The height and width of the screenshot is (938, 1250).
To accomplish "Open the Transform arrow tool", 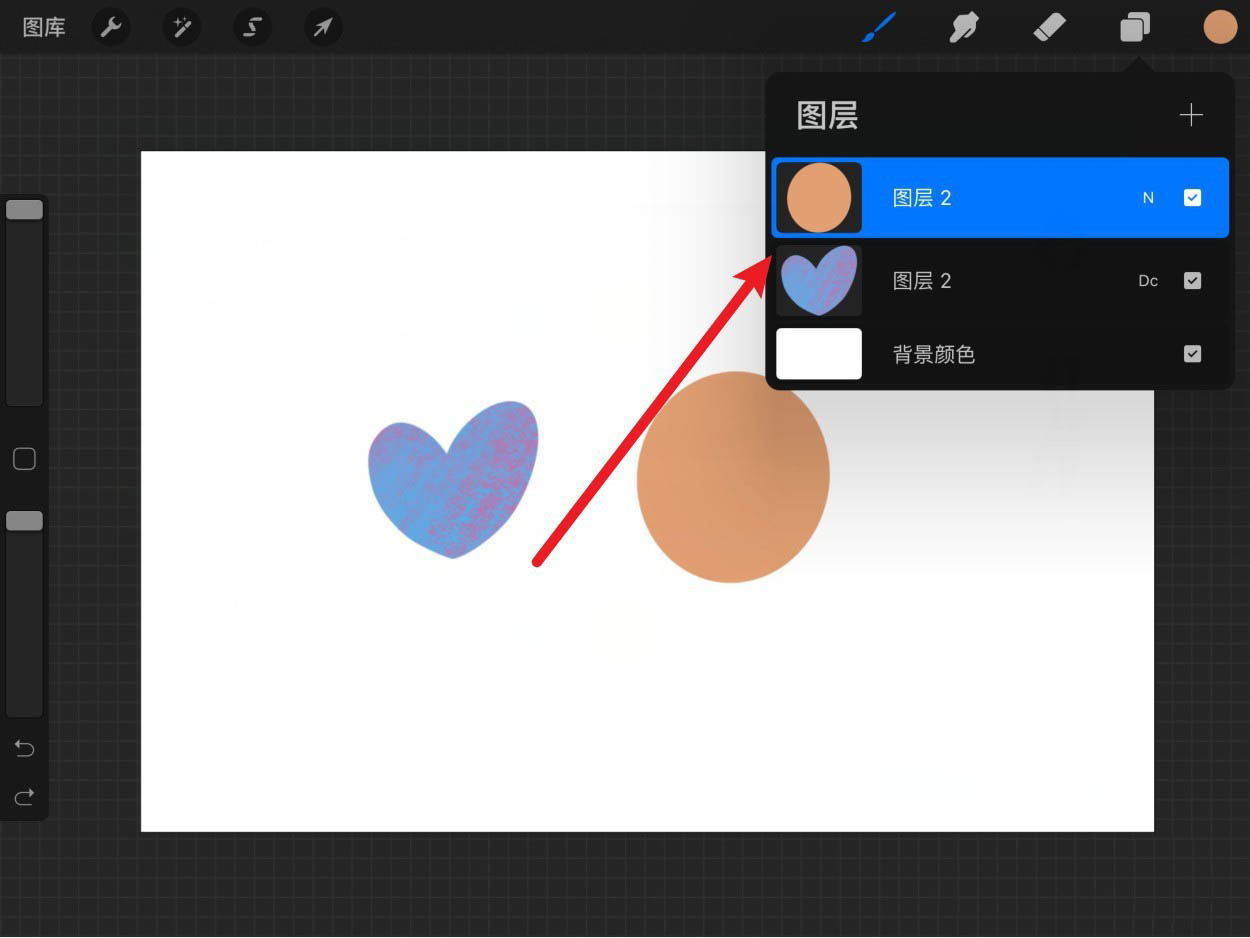I will [322, 27].
